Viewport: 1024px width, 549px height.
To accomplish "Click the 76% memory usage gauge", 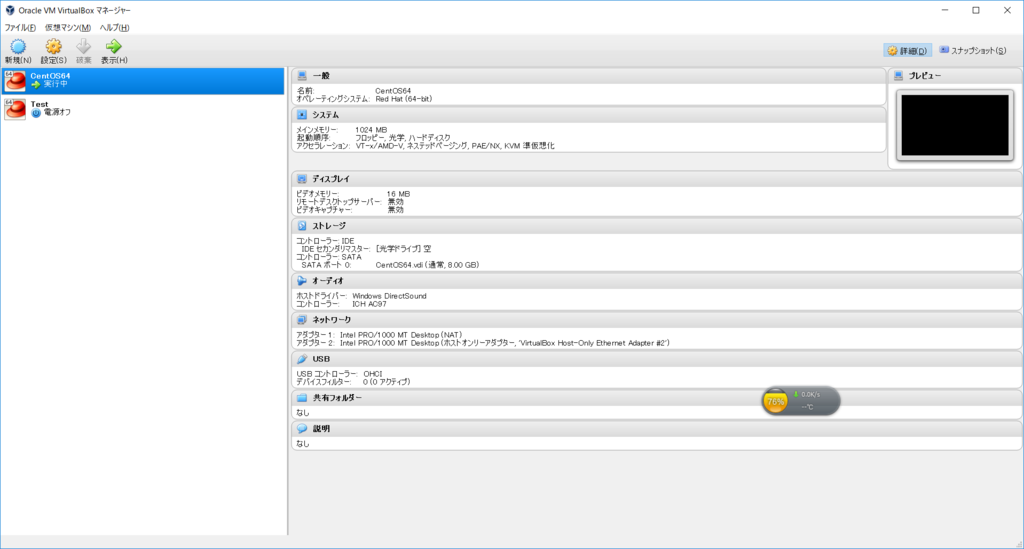I will point(775,401).
